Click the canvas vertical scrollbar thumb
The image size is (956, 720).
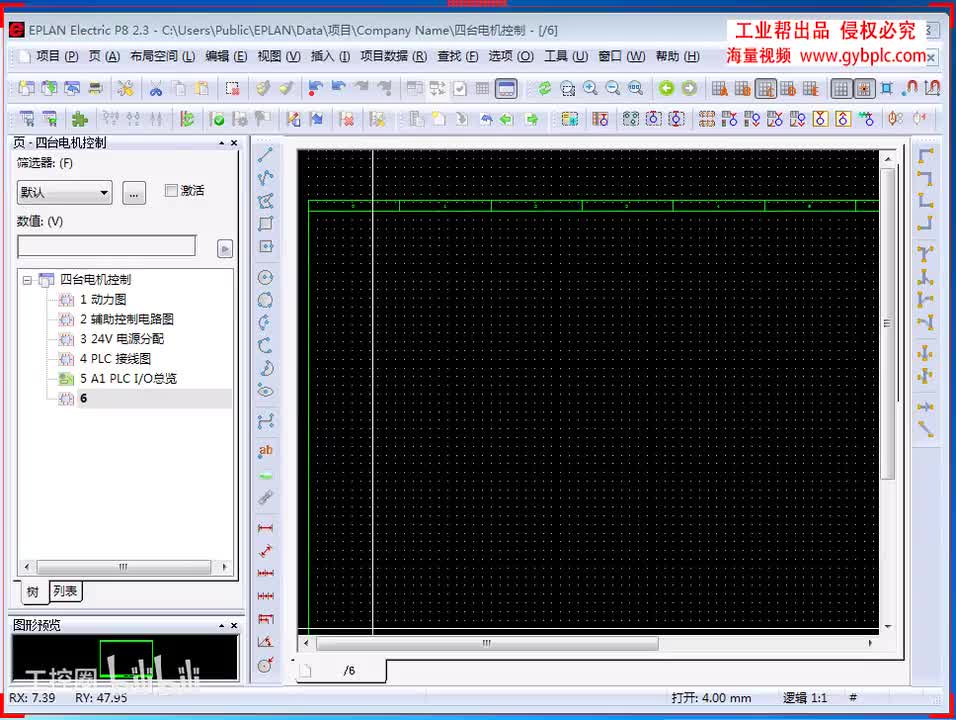(x=888, y=323)
